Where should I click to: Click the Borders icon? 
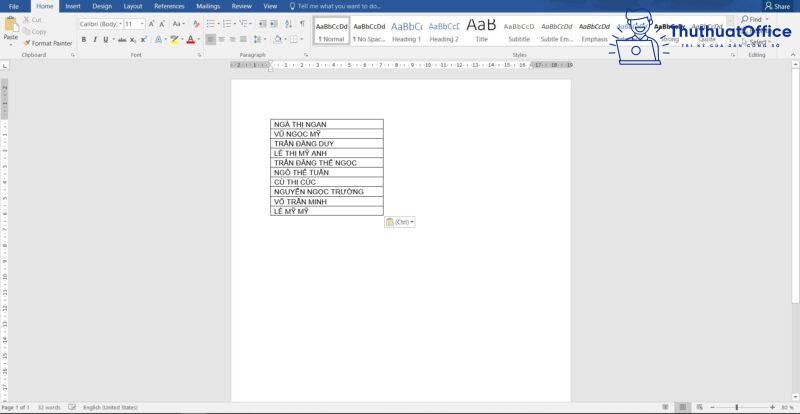(294, 39)
